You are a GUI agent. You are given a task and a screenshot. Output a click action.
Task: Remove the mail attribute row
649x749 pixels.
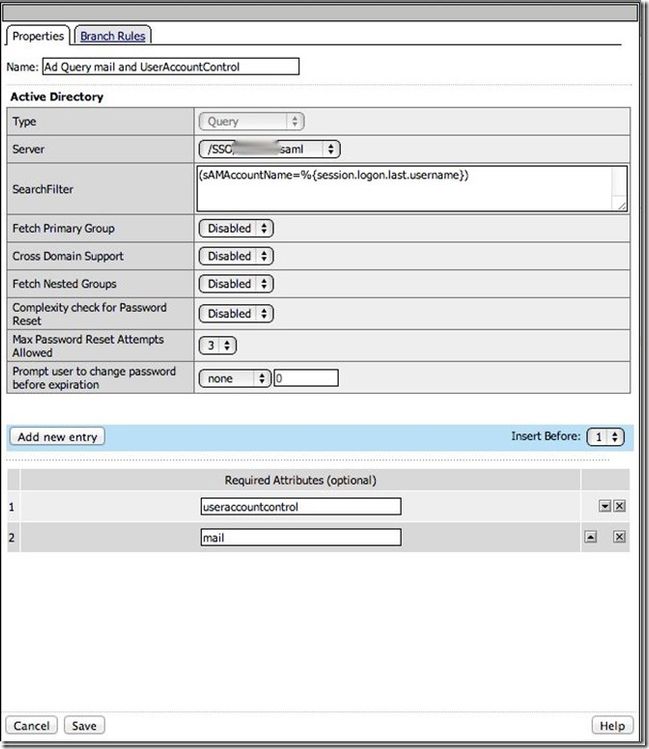[619, 537]
